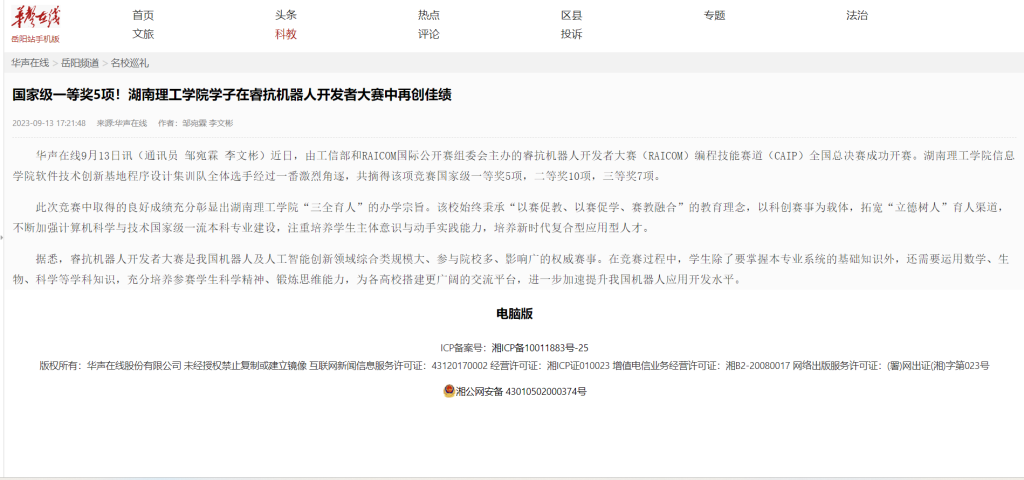
Task: Go to the 评论 section
Action: [429, 34]
